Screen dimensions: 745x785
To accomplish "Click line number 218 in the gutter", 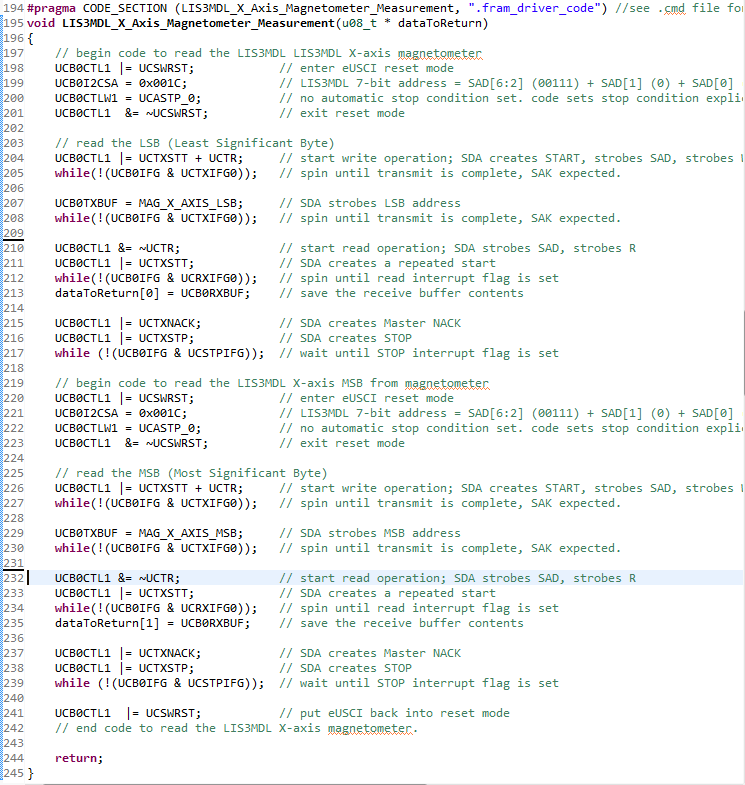I will tap(14, 368).
